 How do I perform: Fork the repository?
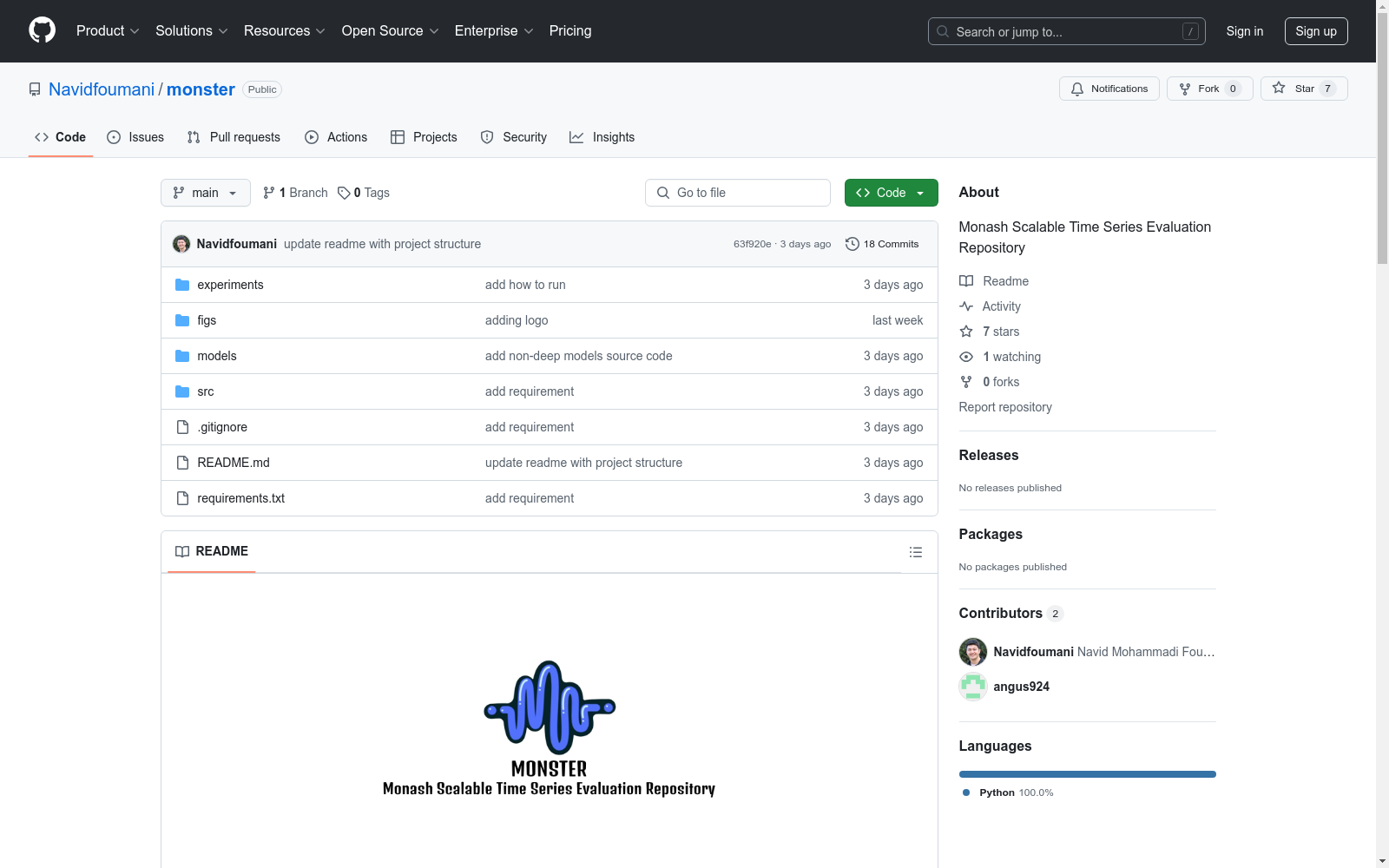(1209, 89)
